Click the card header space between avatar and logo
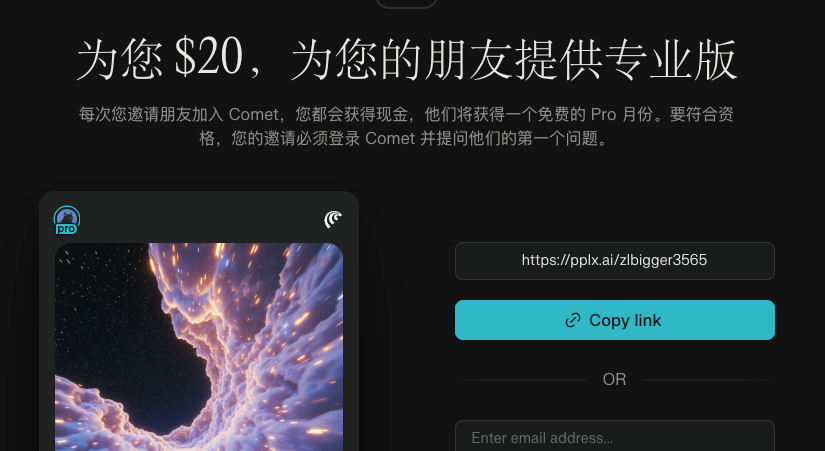Viewport: 825px width, 451px height. 202,219
